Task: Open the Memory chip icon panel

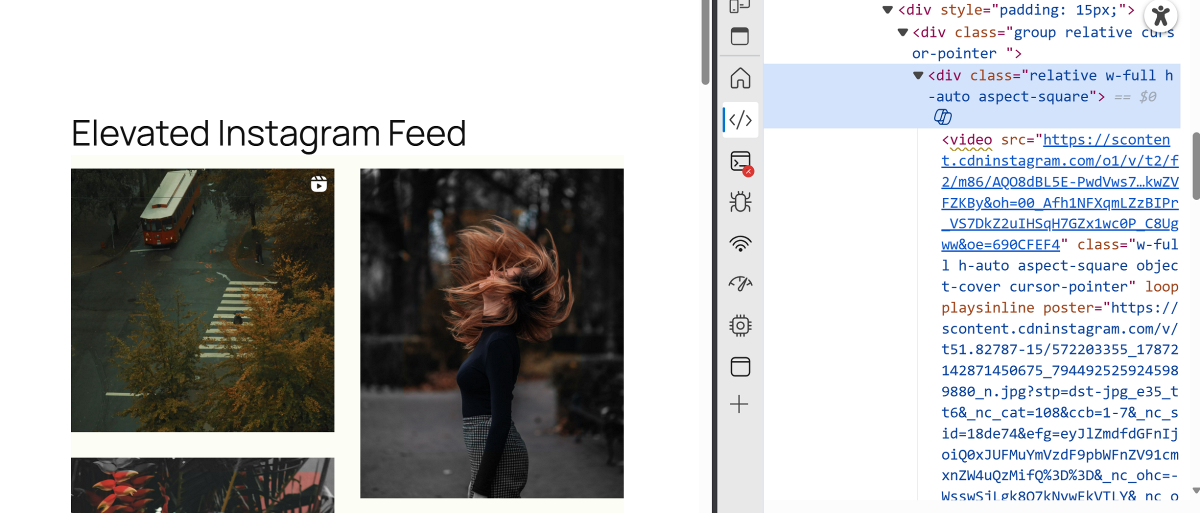Action: [x=740, y=325]
